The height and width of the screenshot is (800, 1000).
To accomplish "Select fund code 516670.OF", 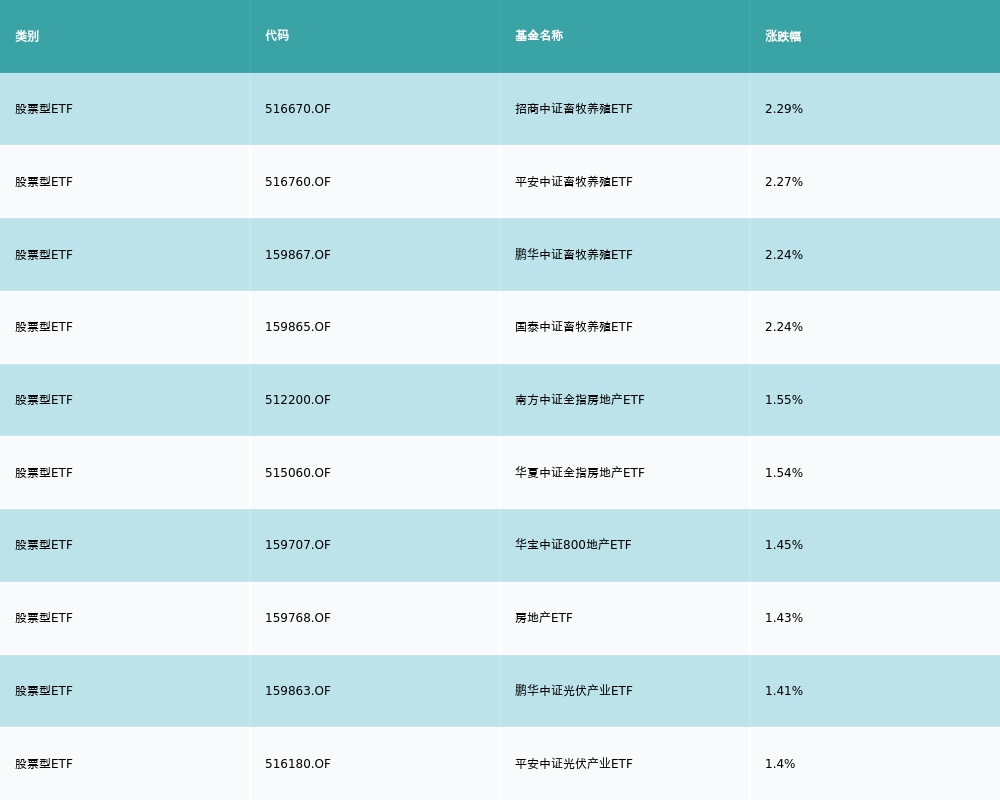I will pyautogui.click(x=298, y=109).
